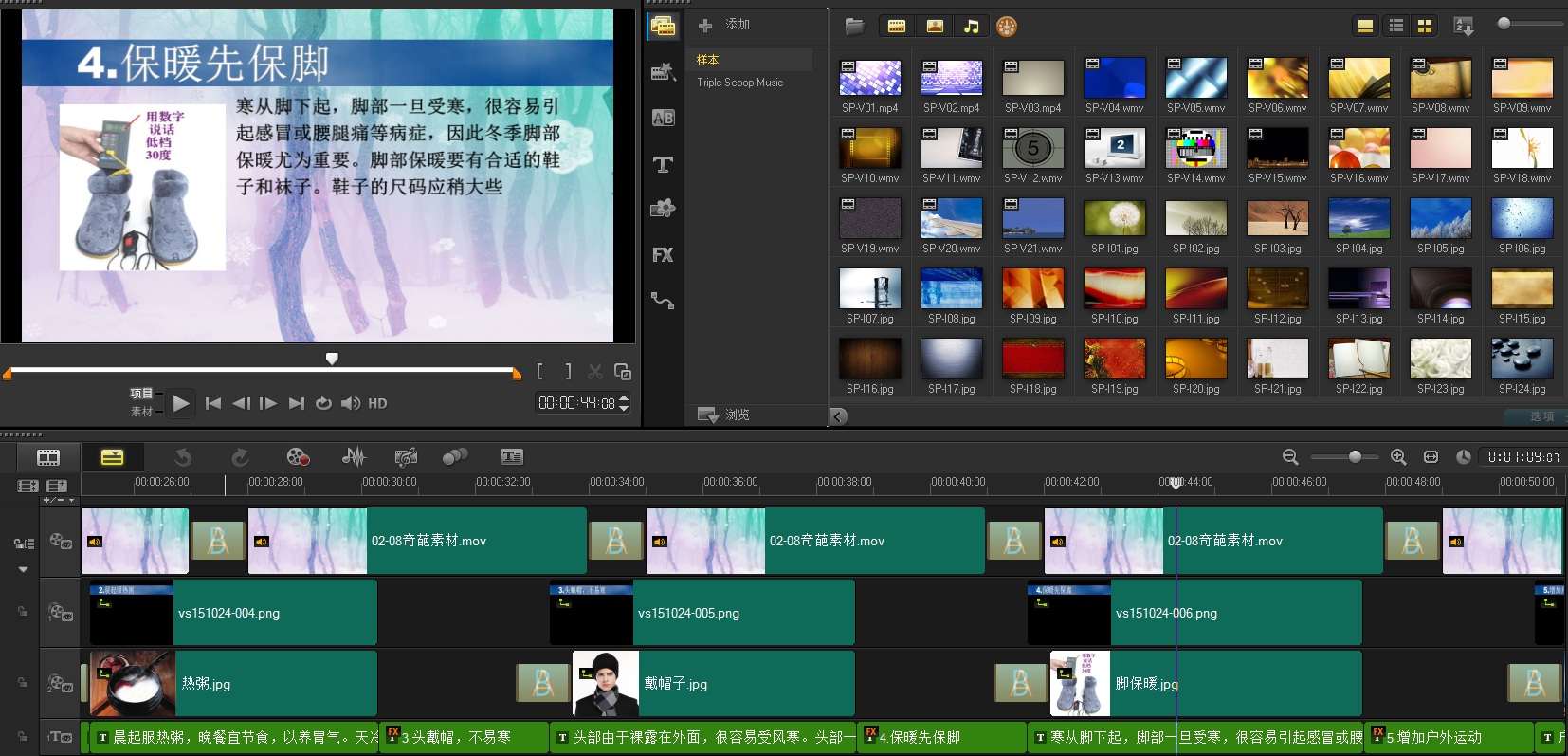Switch to Storyboard view

(x=48, y=457)
